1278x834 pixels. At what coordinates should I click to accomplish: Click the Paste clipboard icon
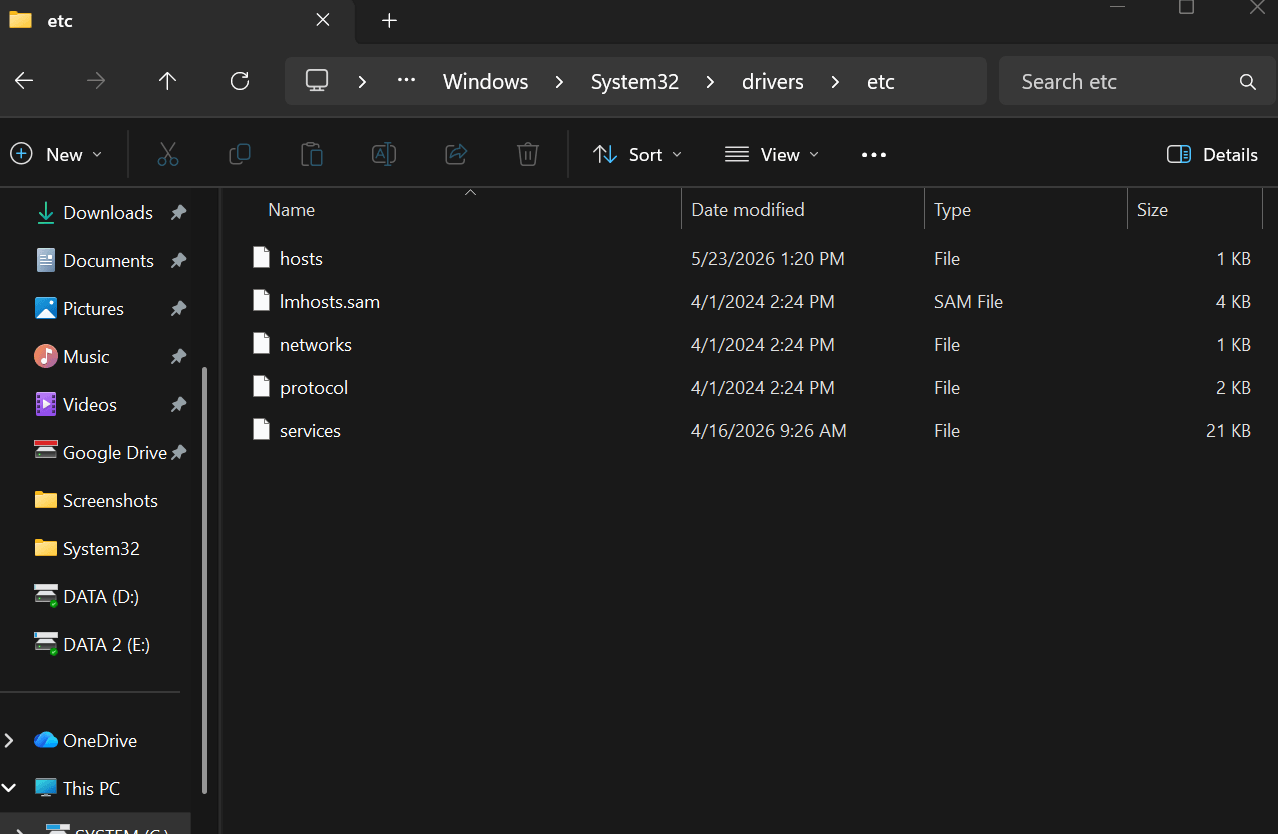coord(312,154)
